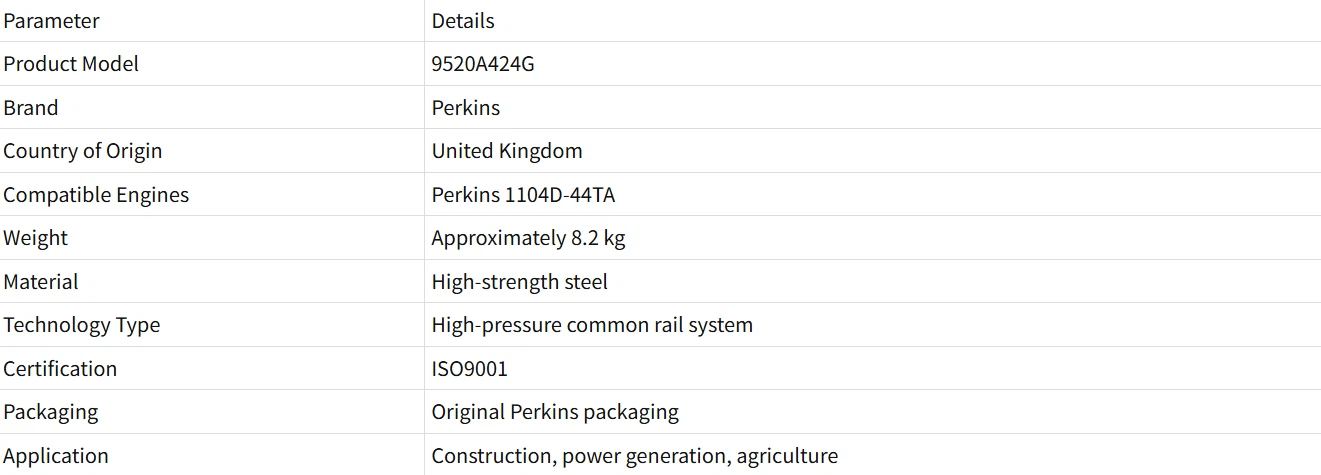
Task: Select the Technology Type label
Action: click(x=82, y=325)
